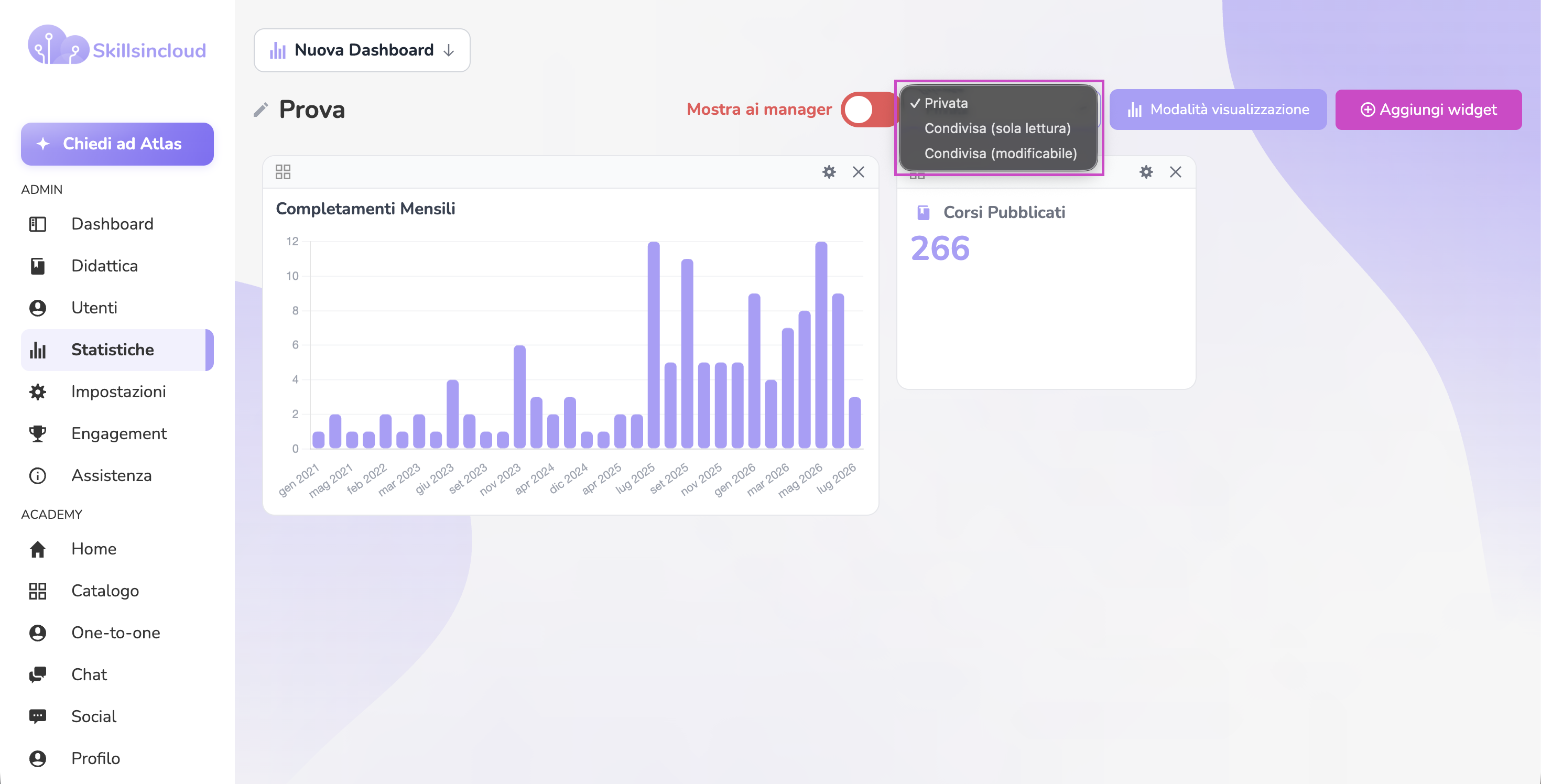This screenshot has height=784, width=1541.
Task: Choose Condivisa (modificabile) option
Action: pos(998,153)
